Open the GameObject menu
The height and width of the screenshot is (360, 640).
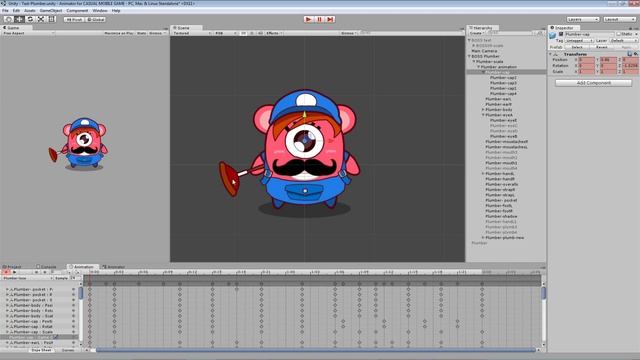point(51,11)
